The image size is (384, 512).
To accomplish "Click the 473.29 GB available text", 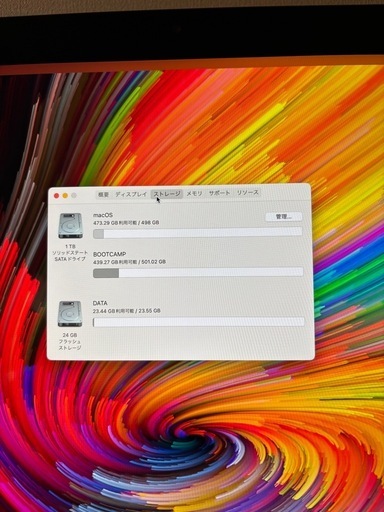I will [126, 222].
